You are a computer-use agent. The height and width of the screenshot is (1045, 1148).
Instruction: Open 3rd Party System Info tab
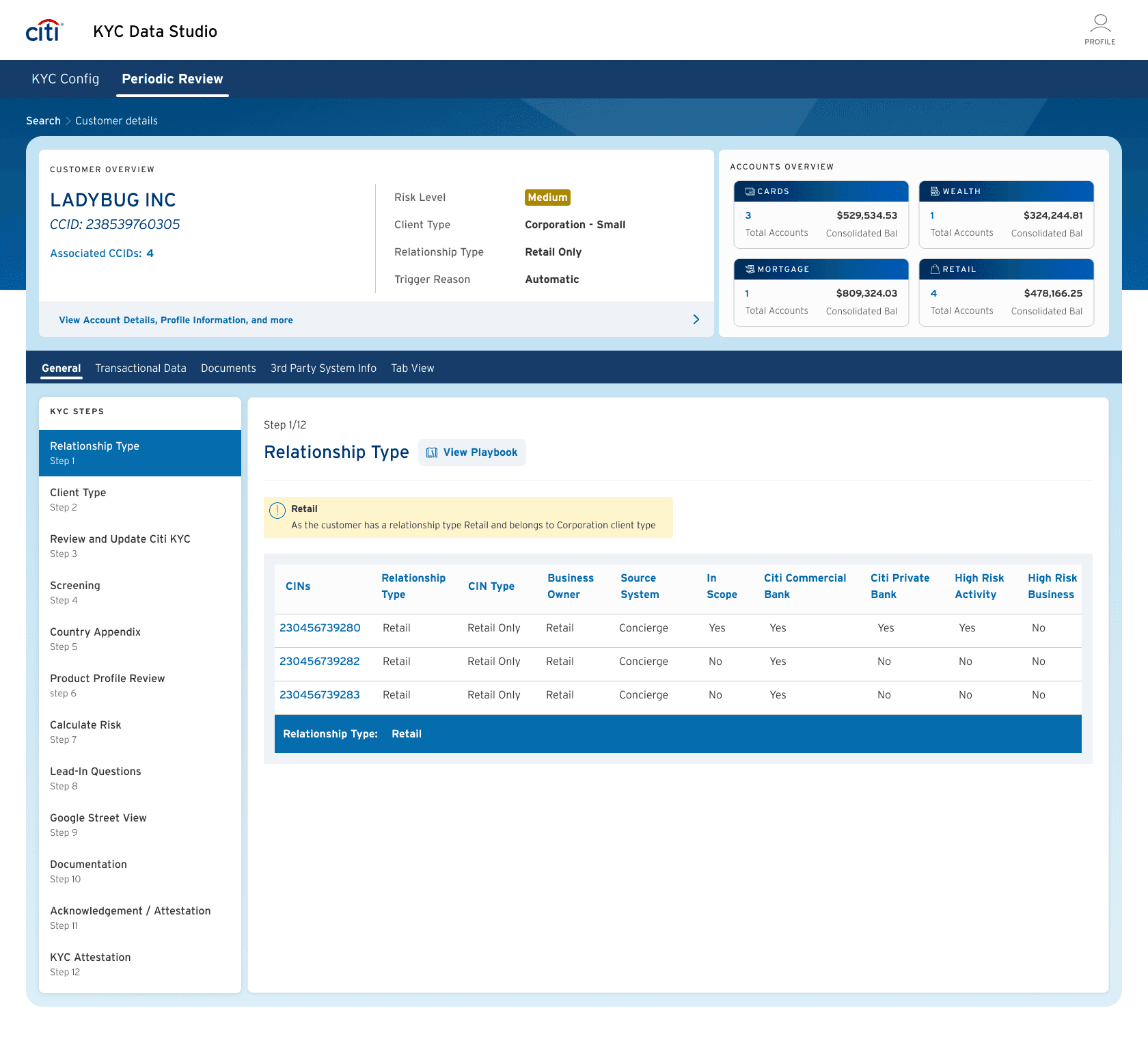click(x=323, y=368)
